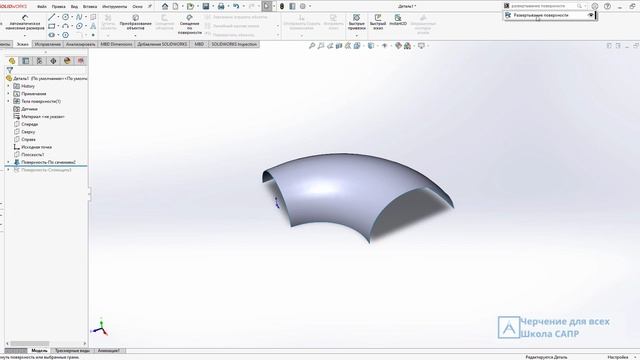Undo the last action with the Undo arrow
The height and width of the screenshot is (360, 640).
click(236, 6)
